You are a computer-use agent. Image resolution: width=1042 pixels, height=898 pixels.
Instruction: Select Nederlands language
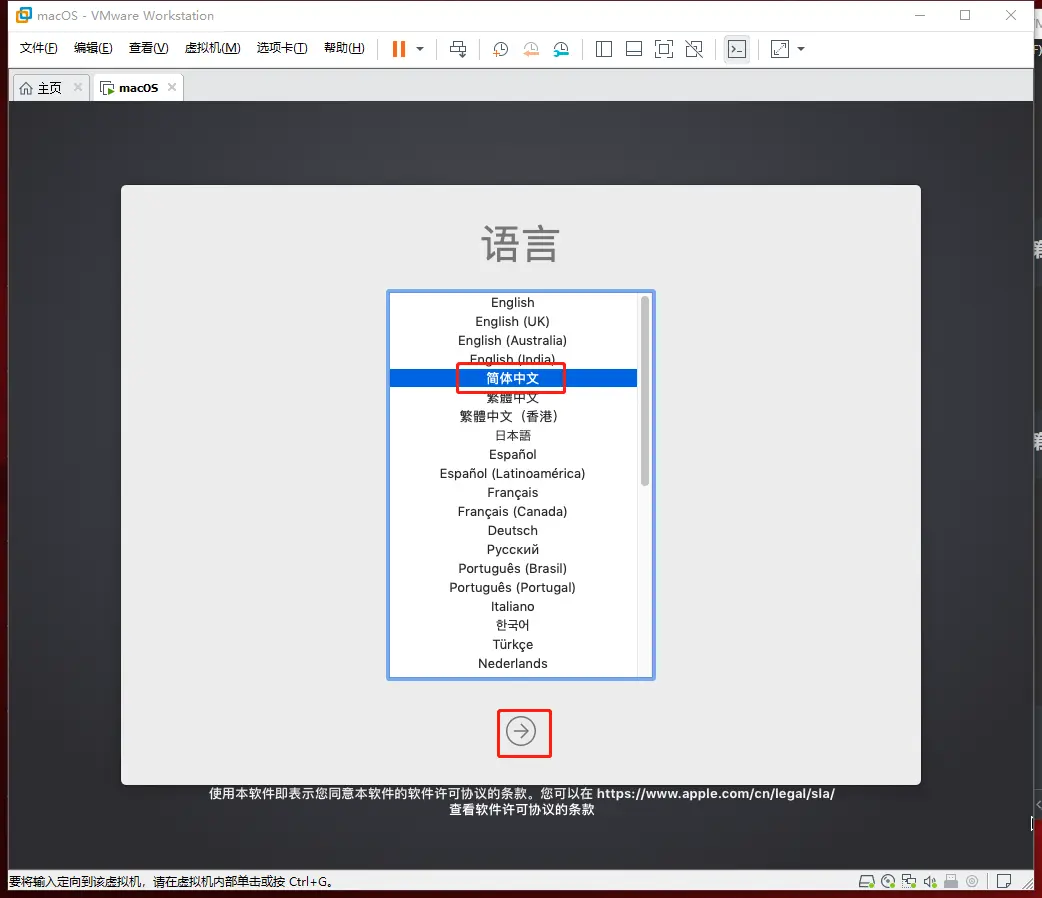(512, 663)
